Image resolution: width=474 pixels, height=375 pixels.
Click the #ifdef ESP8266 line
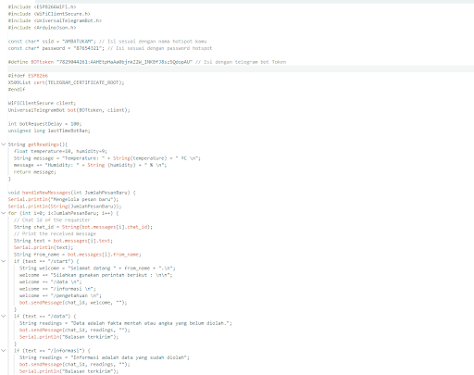click(28, 76)
